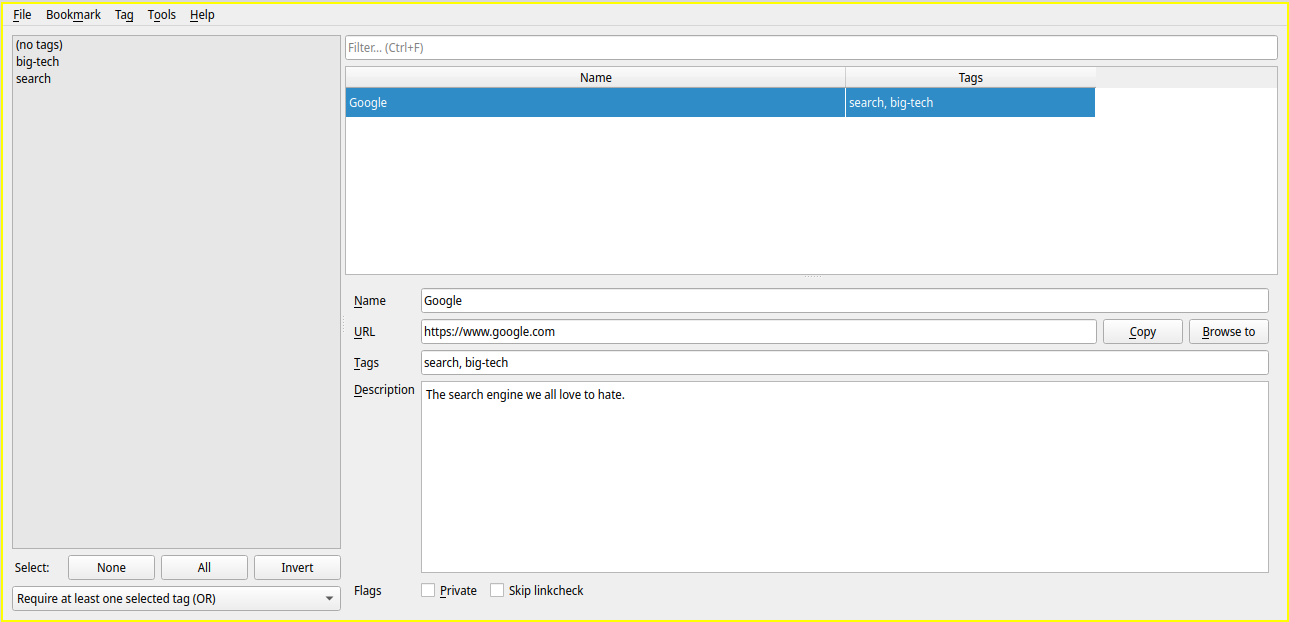Image resolution: width=1289 pixels, height=622 pixels.
Task: Click the Browse to button
Action: click(x=1228, y=331)
